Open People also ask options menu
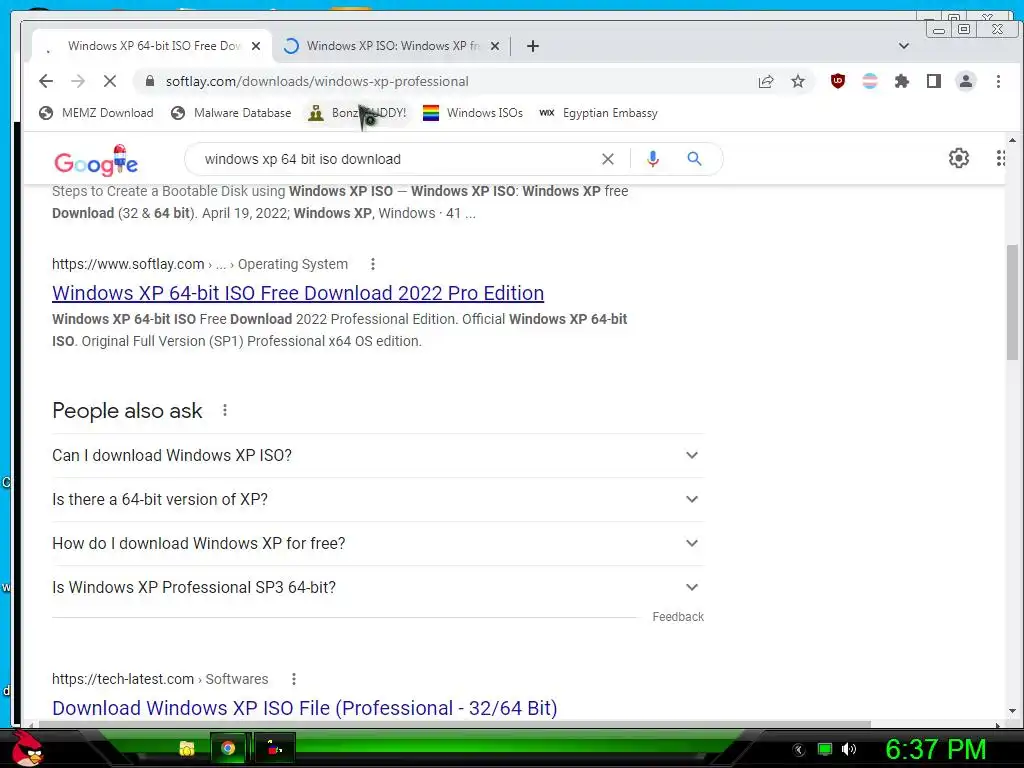The width and height of the screenshot is (1024, 768). [x=225, y=410]
